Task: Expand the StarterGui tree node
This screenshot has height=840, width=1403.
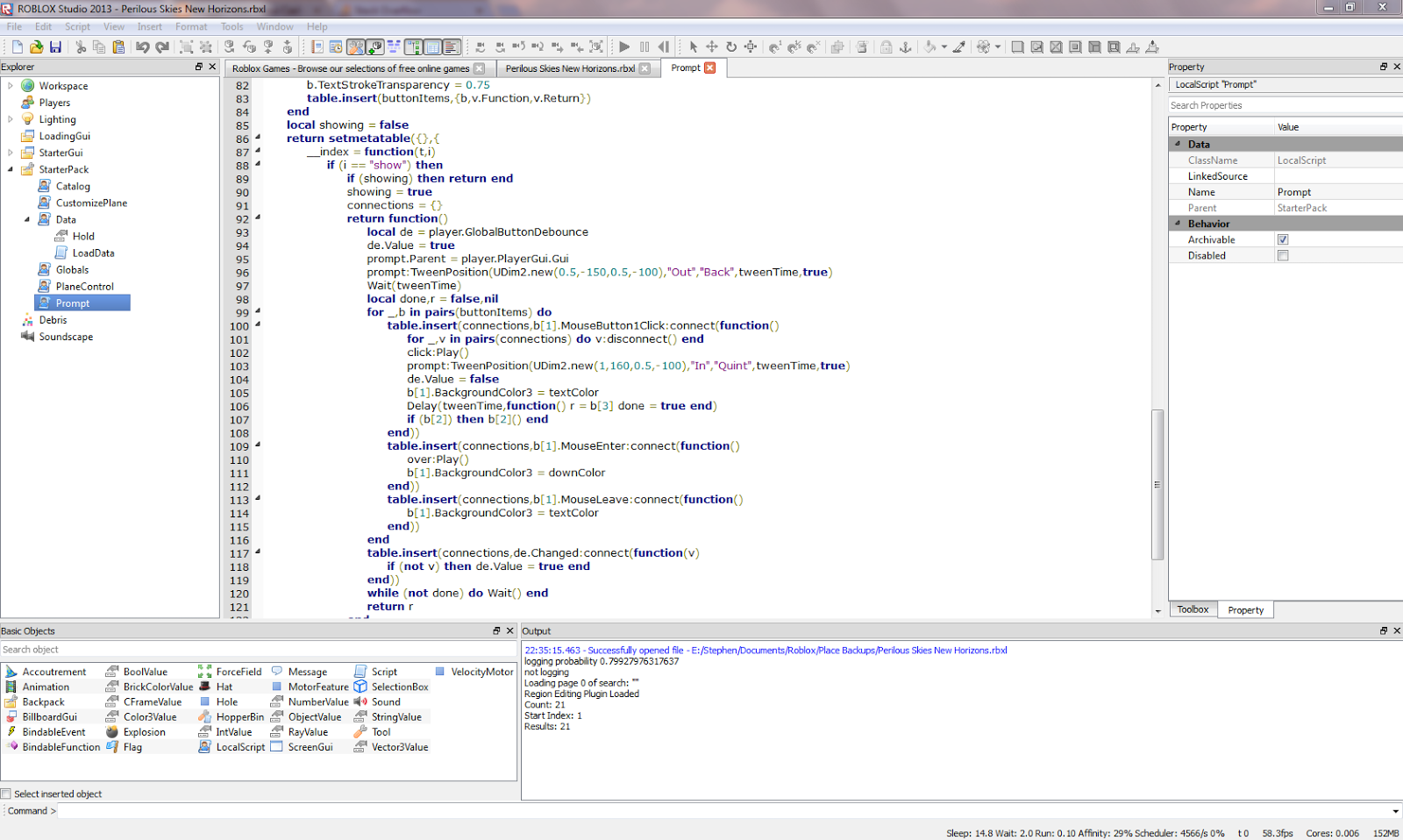Action: pyautogui.click(x=11, y=153)
